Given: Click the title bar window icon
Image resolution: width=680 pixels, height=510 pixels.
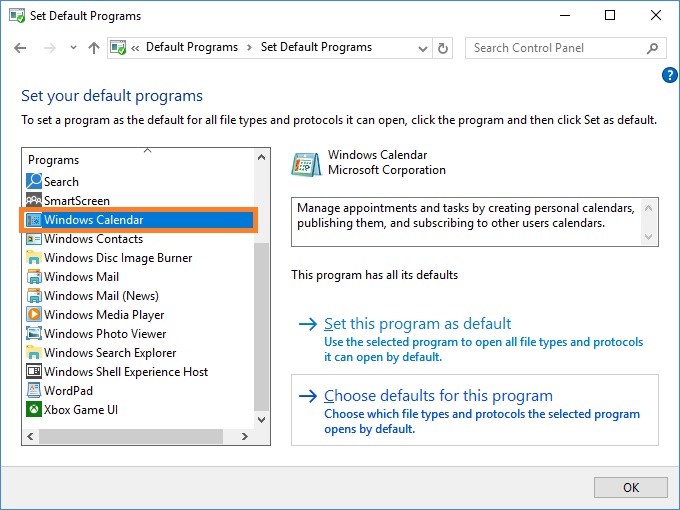Looking at the screenshot, I should point(17,16).
